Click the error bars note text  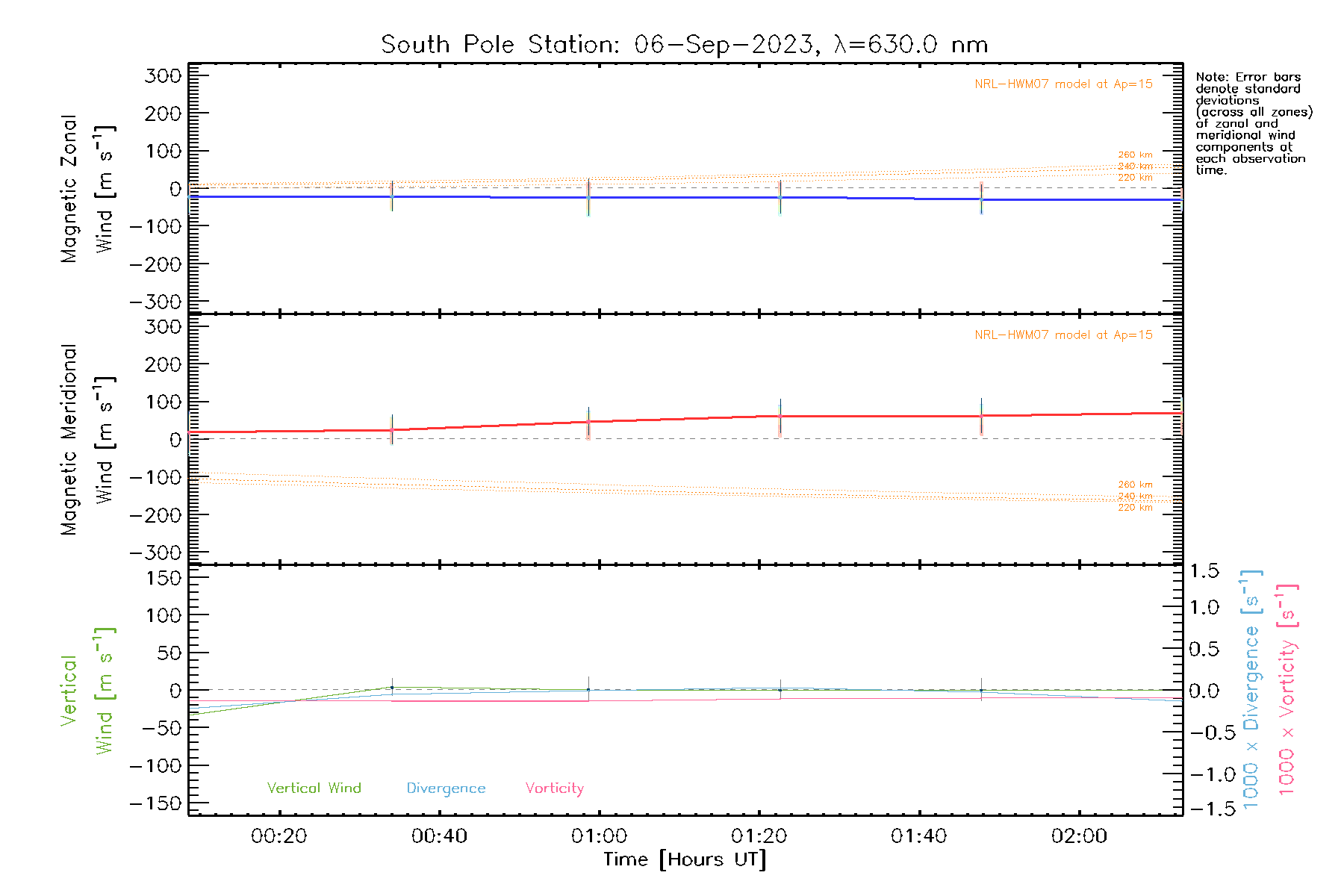click(1253, 123)
